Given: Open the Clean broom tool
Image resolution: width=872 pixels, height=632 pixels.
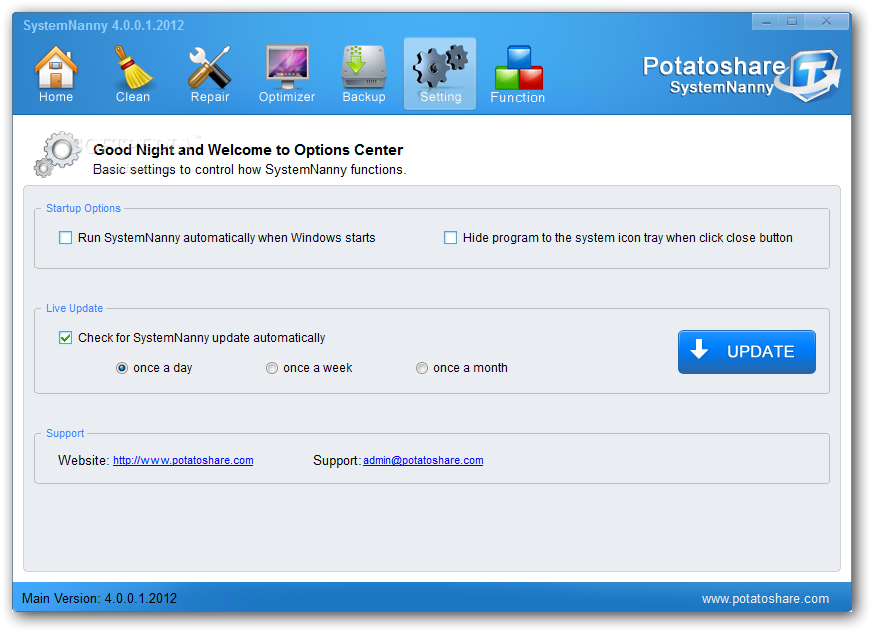Looking at the screenshot, I should click(x=133, y=73).
